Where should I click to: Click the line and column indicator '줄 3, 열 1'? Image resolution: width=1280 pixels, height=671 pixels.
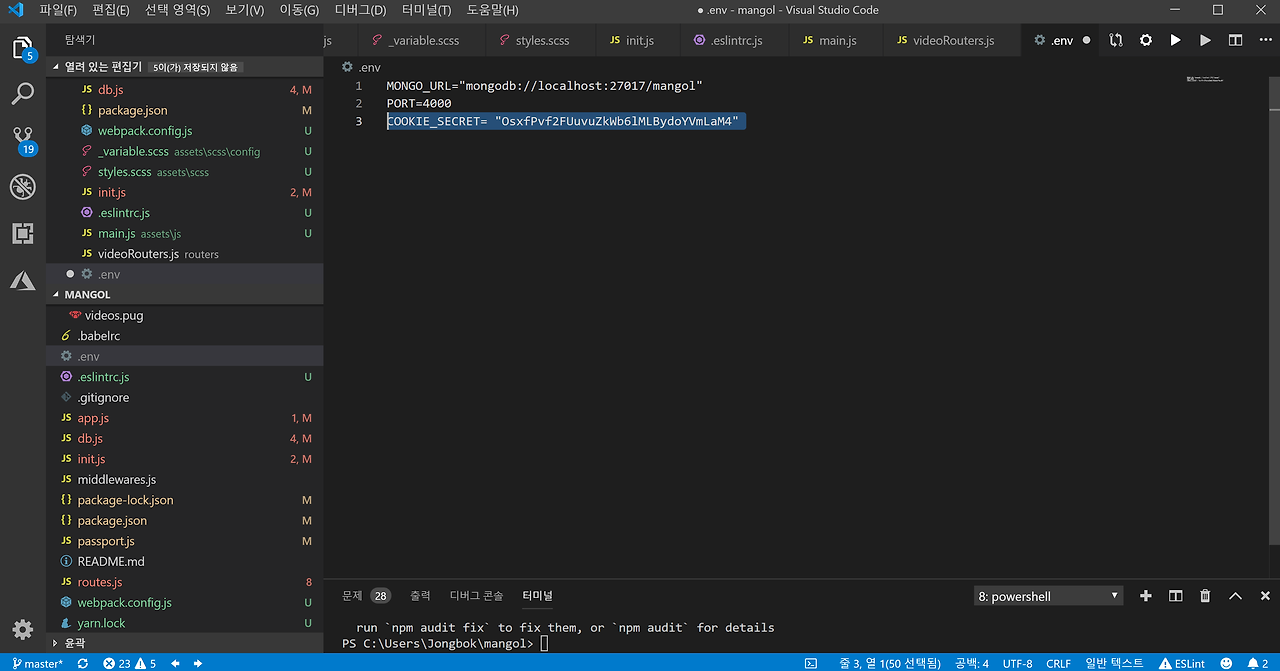coord(890,663)
